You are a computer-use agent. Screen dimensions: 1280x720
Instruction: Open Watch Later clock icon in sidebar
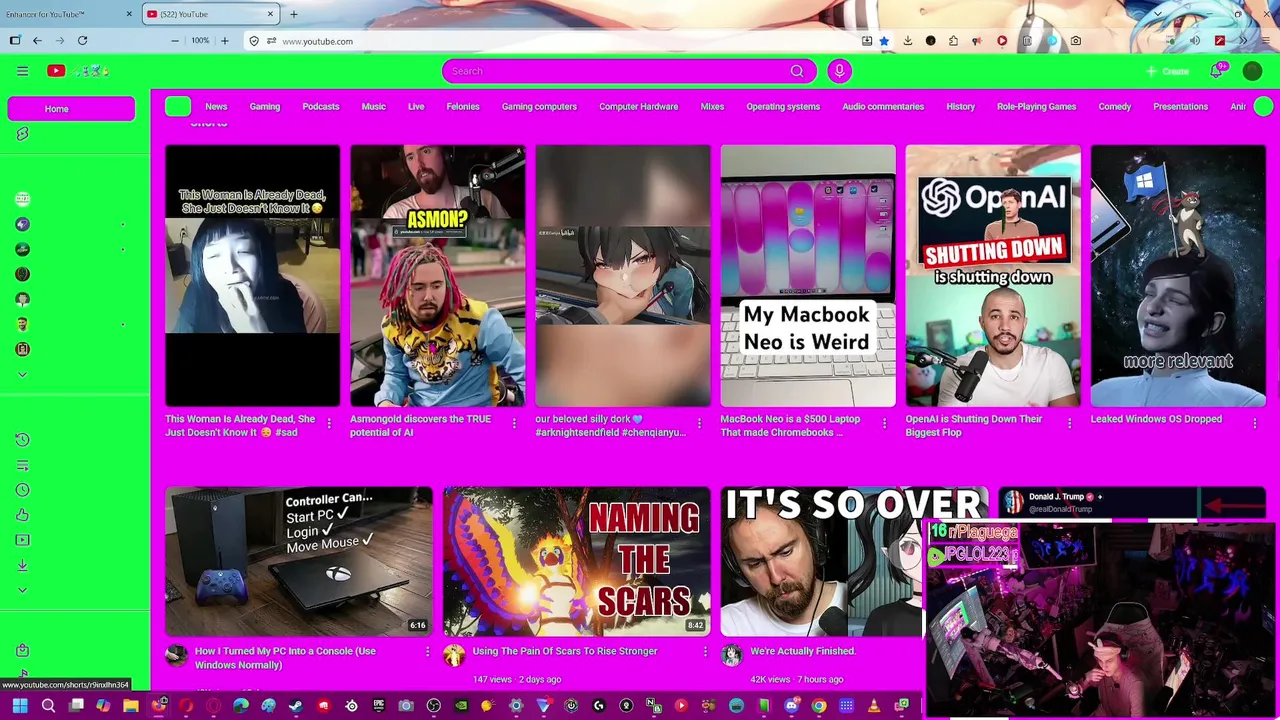click(22, 490)
